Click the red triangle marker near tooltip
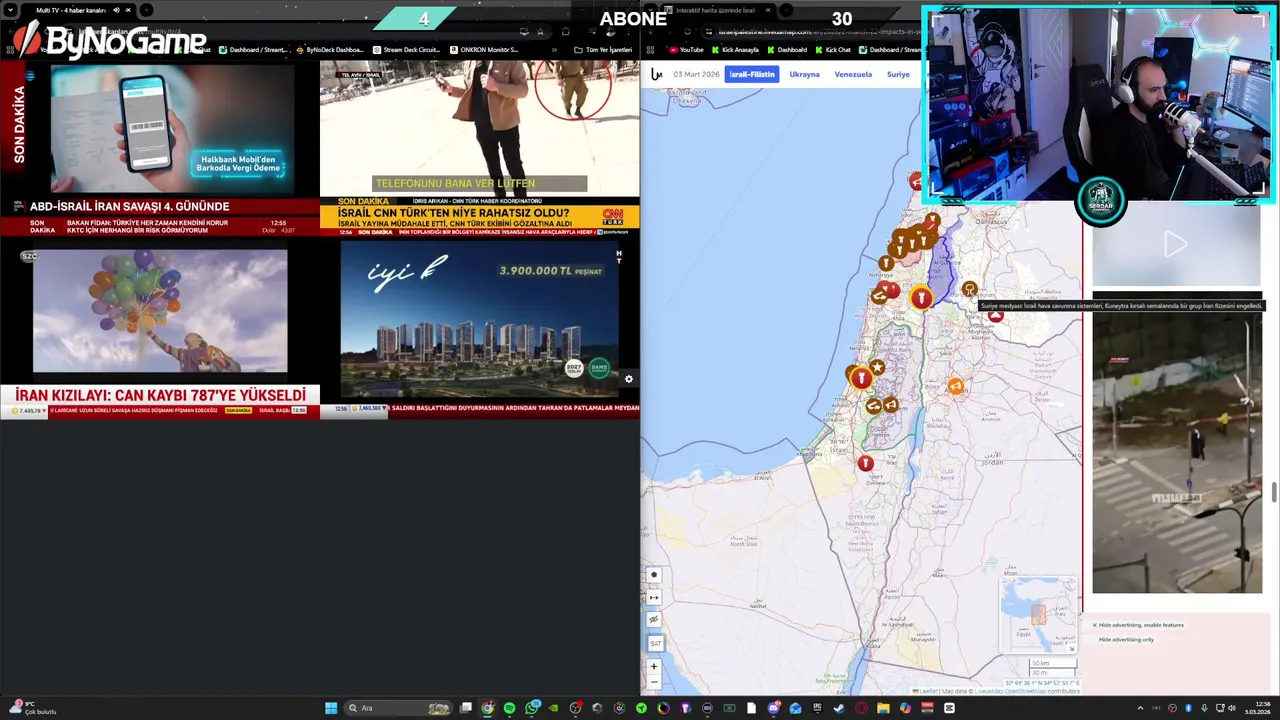The width and height of the screenshot is (1280, 720). click(995, 315)
